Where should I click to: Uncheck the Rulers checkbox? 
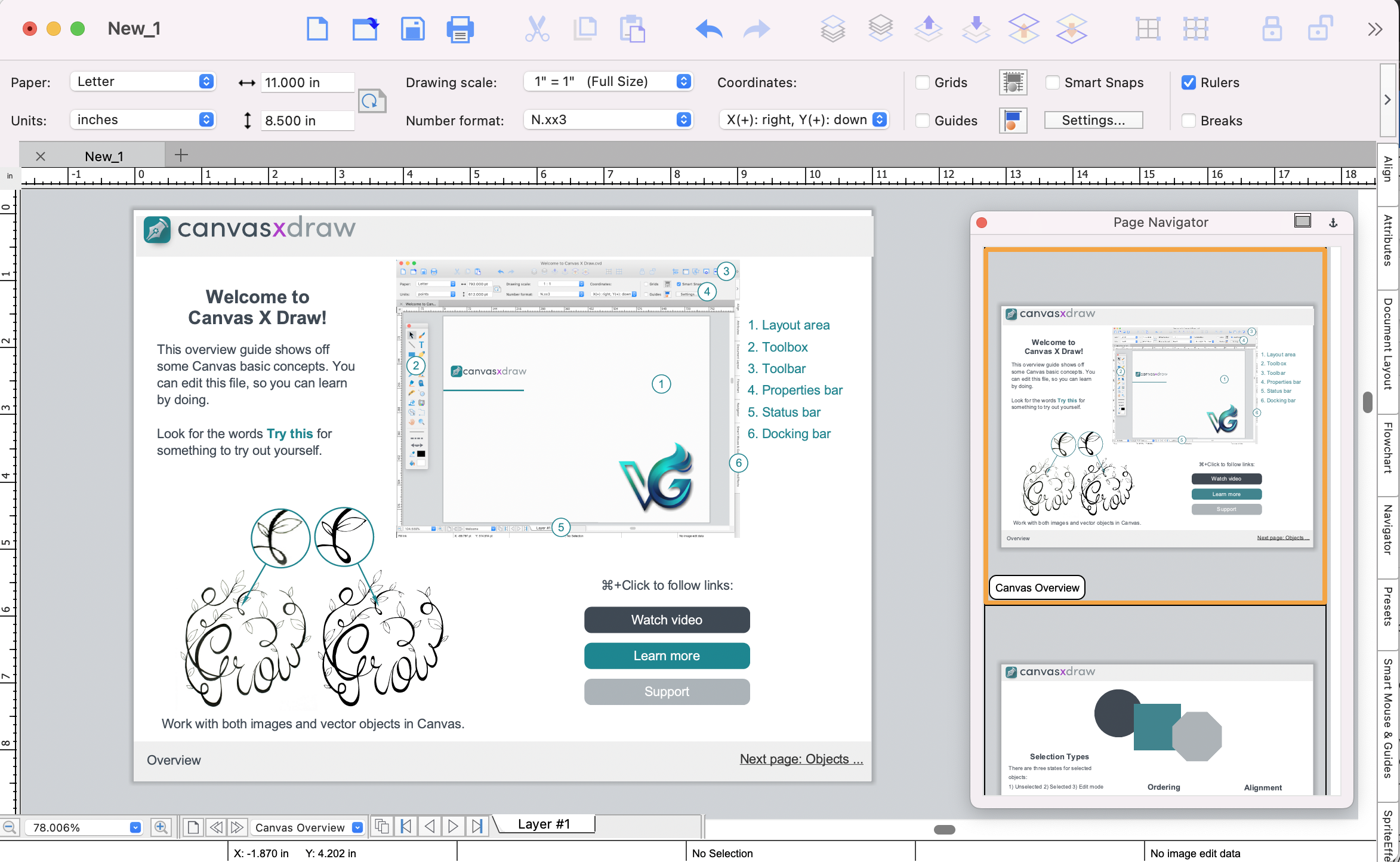[x=1189, y=82]
